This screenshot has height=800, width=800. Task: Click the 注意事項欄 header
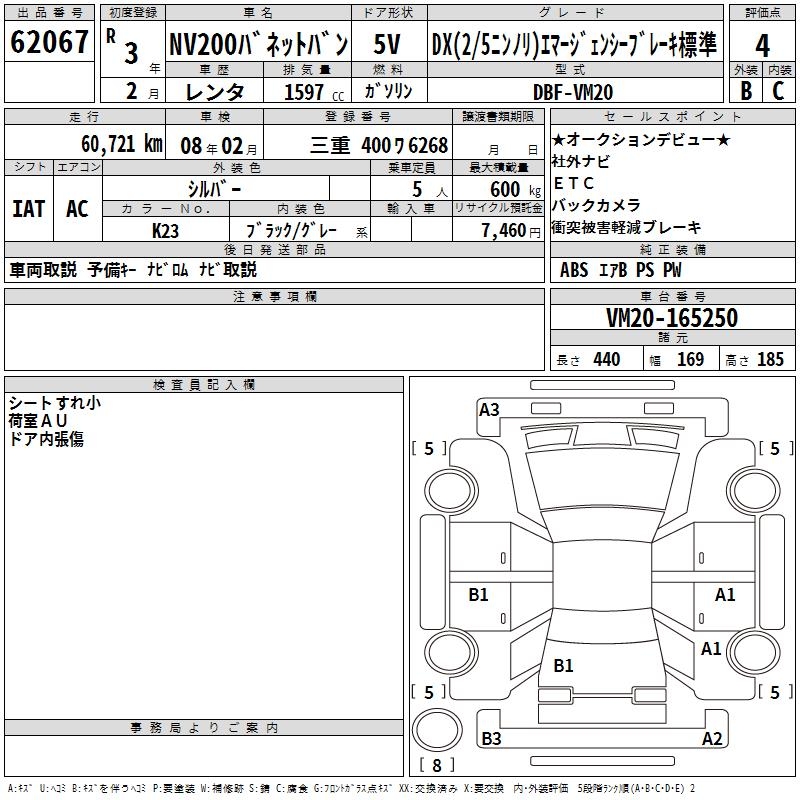[x=274, y=296]
